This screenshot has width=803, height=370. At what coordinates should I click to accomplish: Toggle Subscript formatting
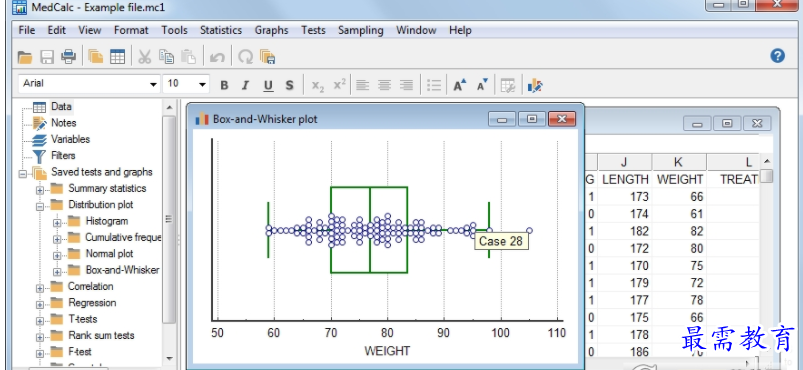(318, 86)
